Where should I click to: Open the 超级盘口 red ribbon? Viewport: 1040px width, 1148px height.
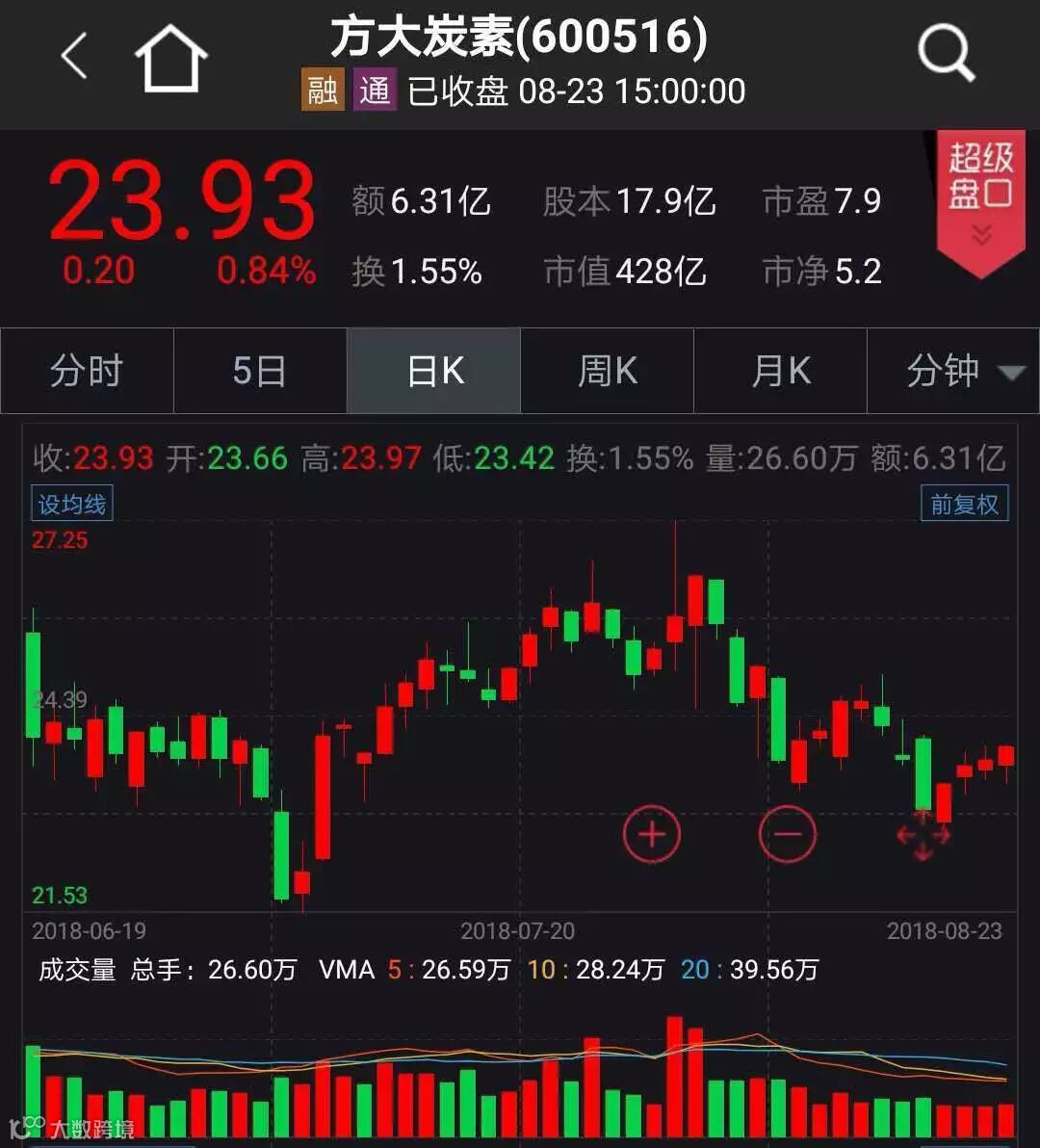[980, 204]
